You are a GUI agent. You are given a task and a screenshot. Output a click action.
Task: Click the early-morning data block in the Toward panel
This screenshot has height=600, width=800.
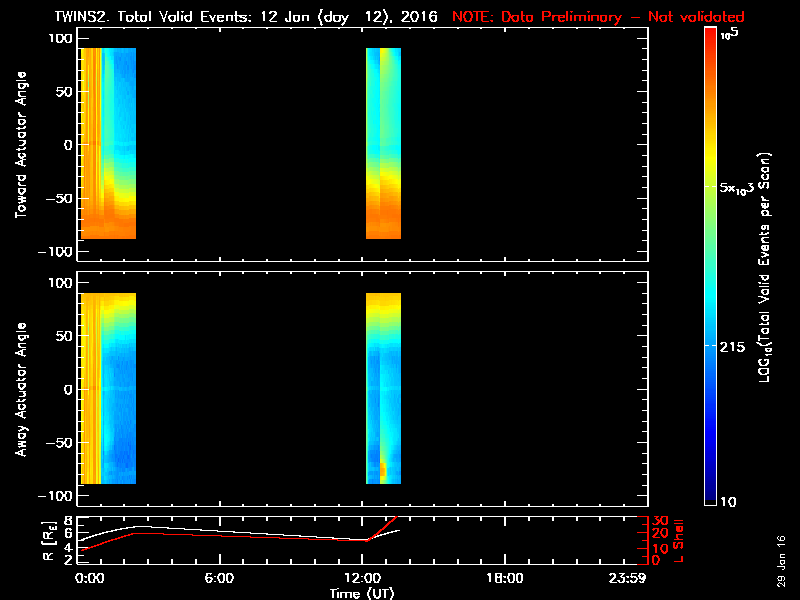(108, 143)
